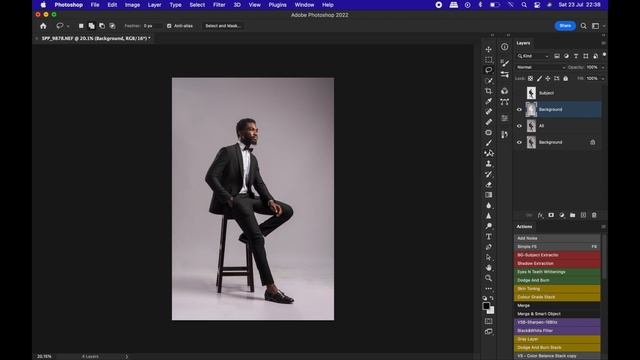The image size is (640, 360).
Task: Open the Window menu
Action: (x=304, y=5)
